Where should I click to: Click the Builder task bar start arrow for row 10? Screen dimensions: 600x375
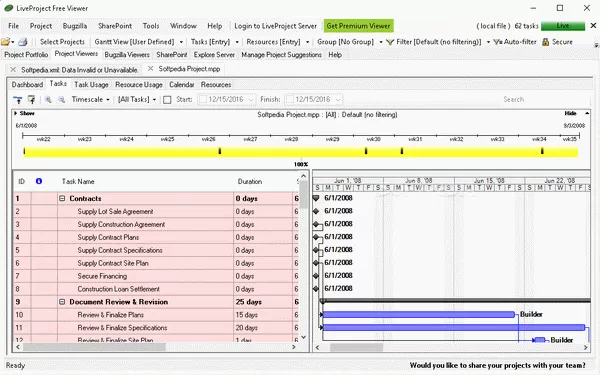pos(322,315)
